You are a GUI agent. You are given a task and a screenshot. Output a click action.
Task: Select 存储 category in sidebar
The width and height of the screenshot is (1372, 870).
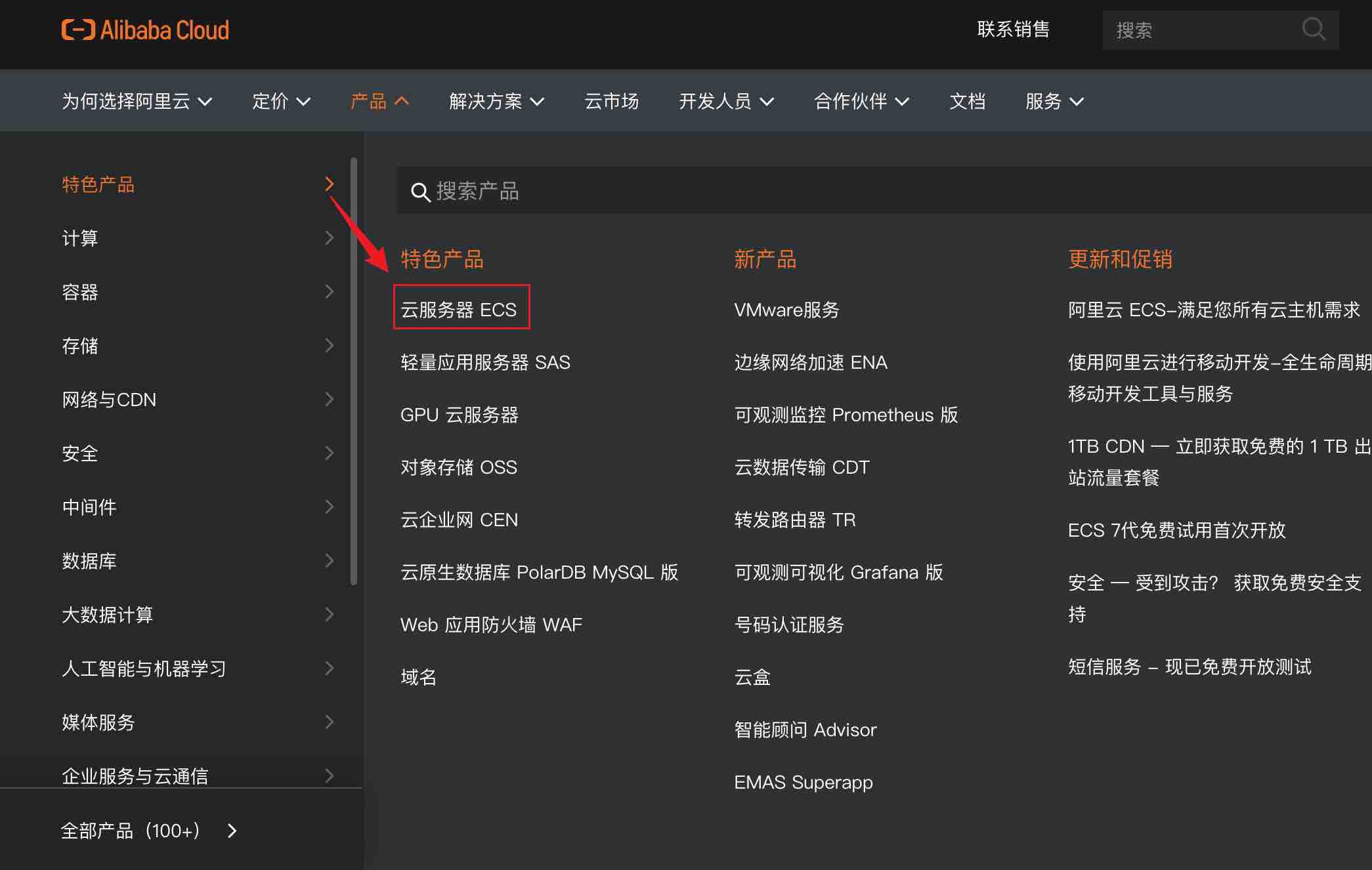[x=198, y=346]
